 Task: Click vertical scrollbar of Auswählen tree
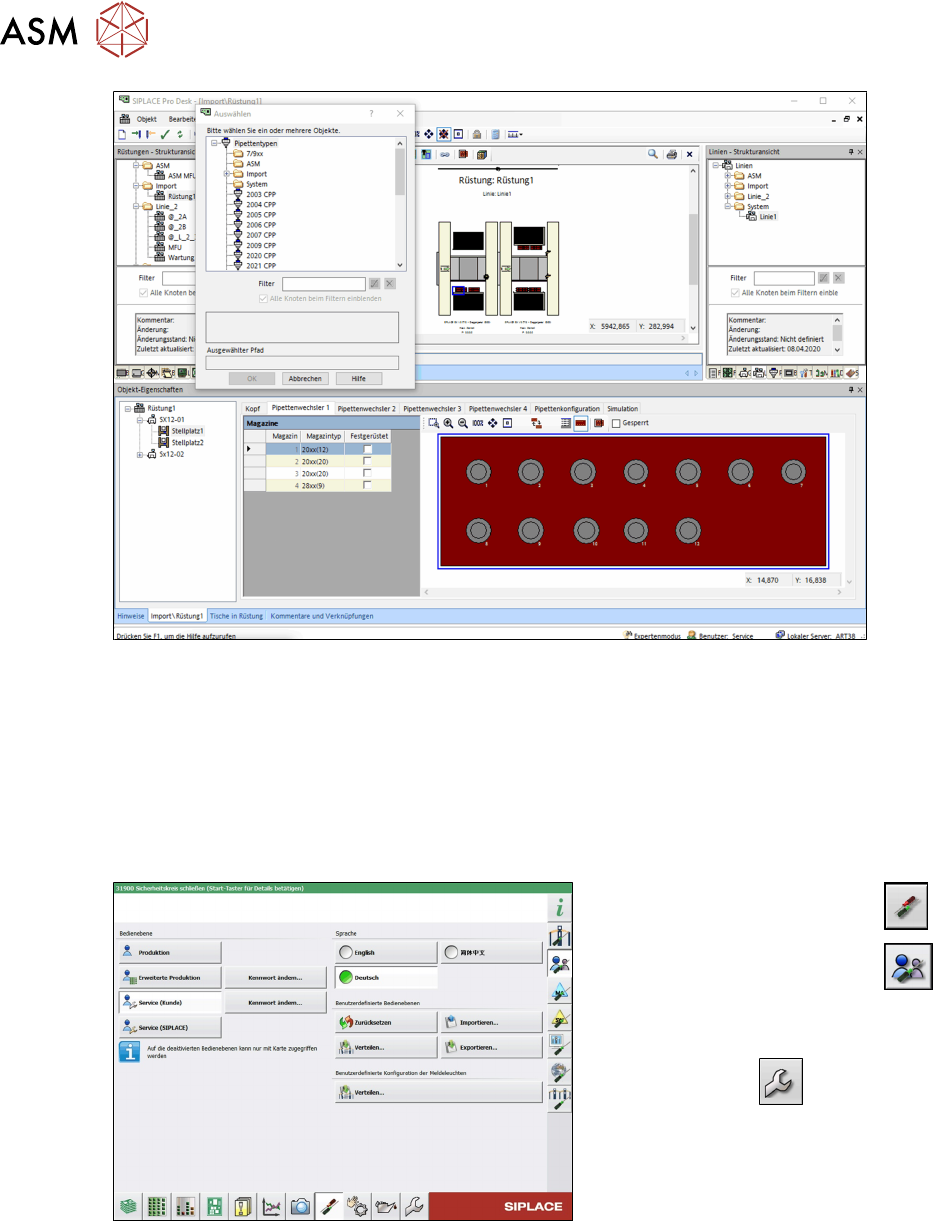pyautogui.click(x=400, y=203)
